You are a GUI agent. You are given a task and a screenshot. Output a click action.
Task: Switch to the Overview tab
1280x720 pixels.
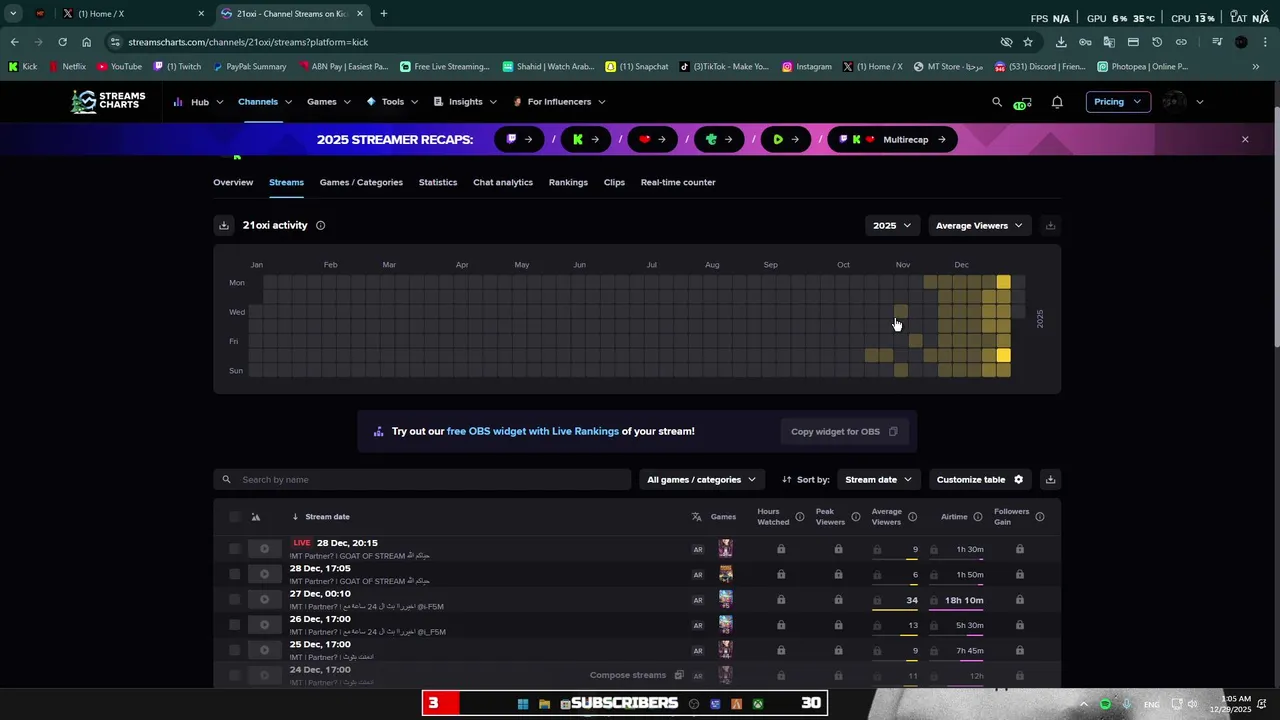(233, 182)
